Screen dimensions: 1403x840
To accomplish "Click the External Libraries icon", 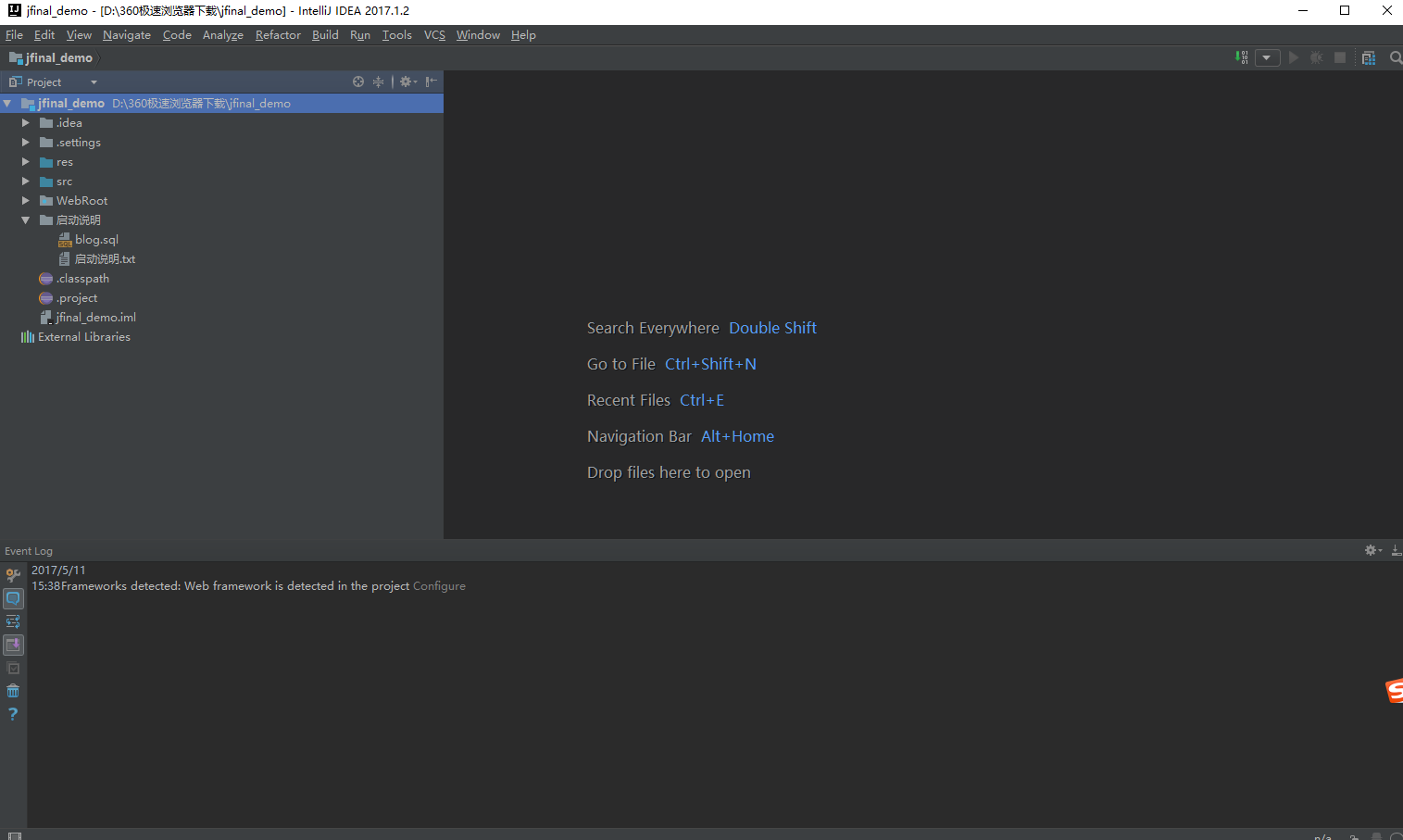I will pyautogui.click(x=28, y=337).
